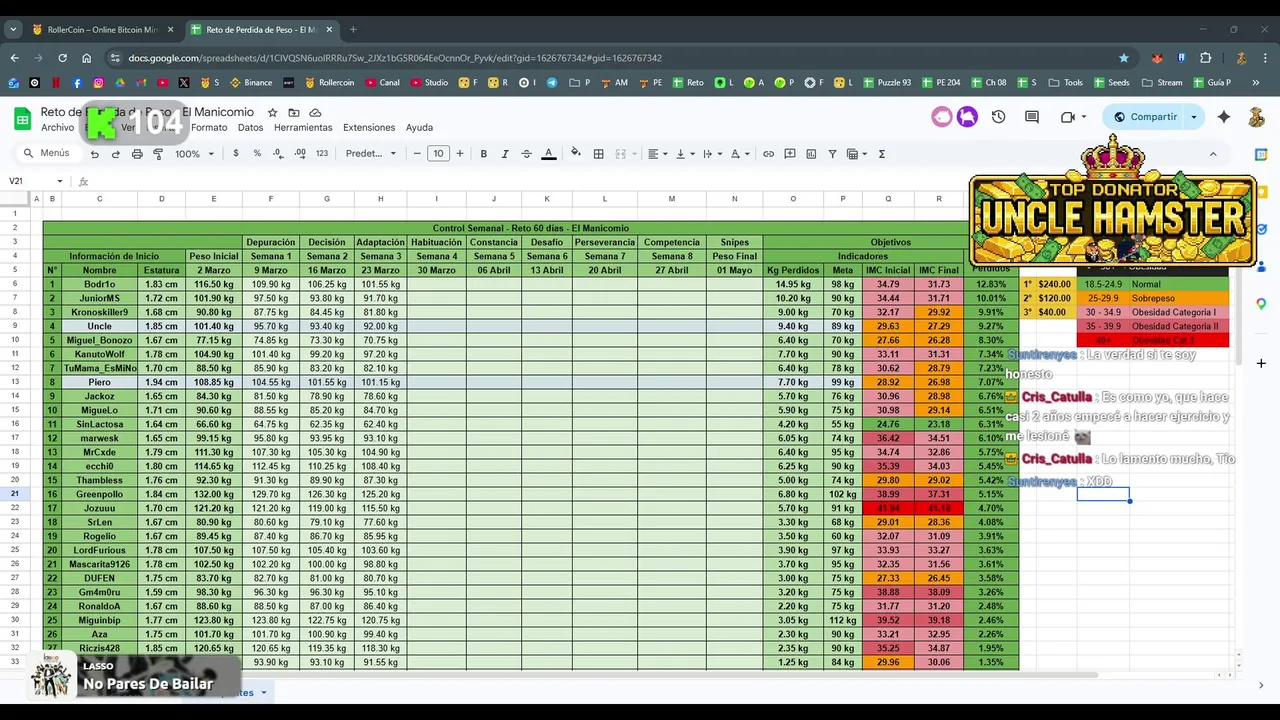The width and height of the screenshot is (1280, 720).
Task: Open the 123 number formats menu
Action: (x=322, y=154)
